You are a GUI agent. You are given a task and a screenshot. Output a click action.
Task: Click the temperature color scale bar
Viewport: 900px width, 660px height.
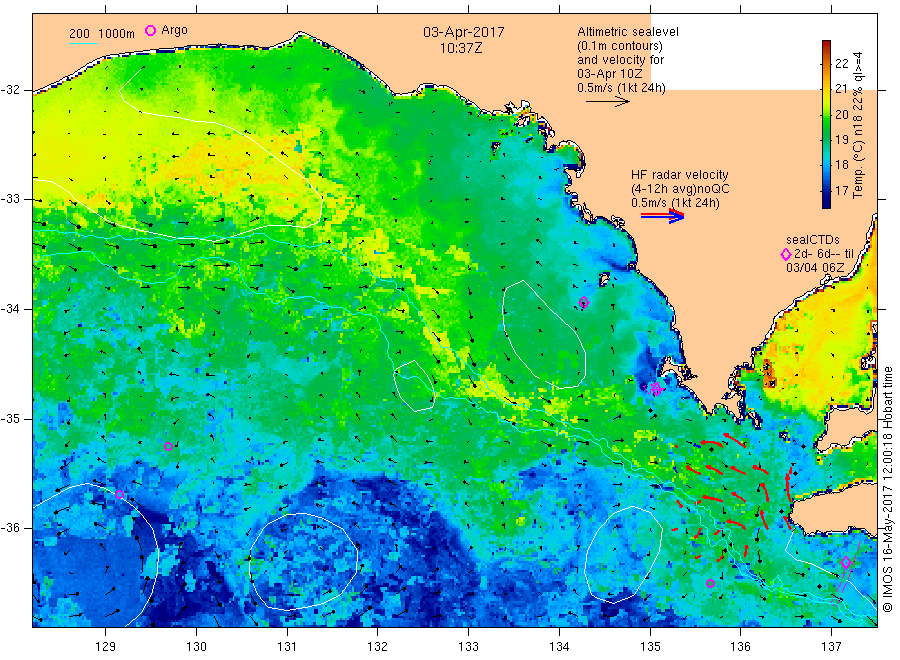[826, 124]
